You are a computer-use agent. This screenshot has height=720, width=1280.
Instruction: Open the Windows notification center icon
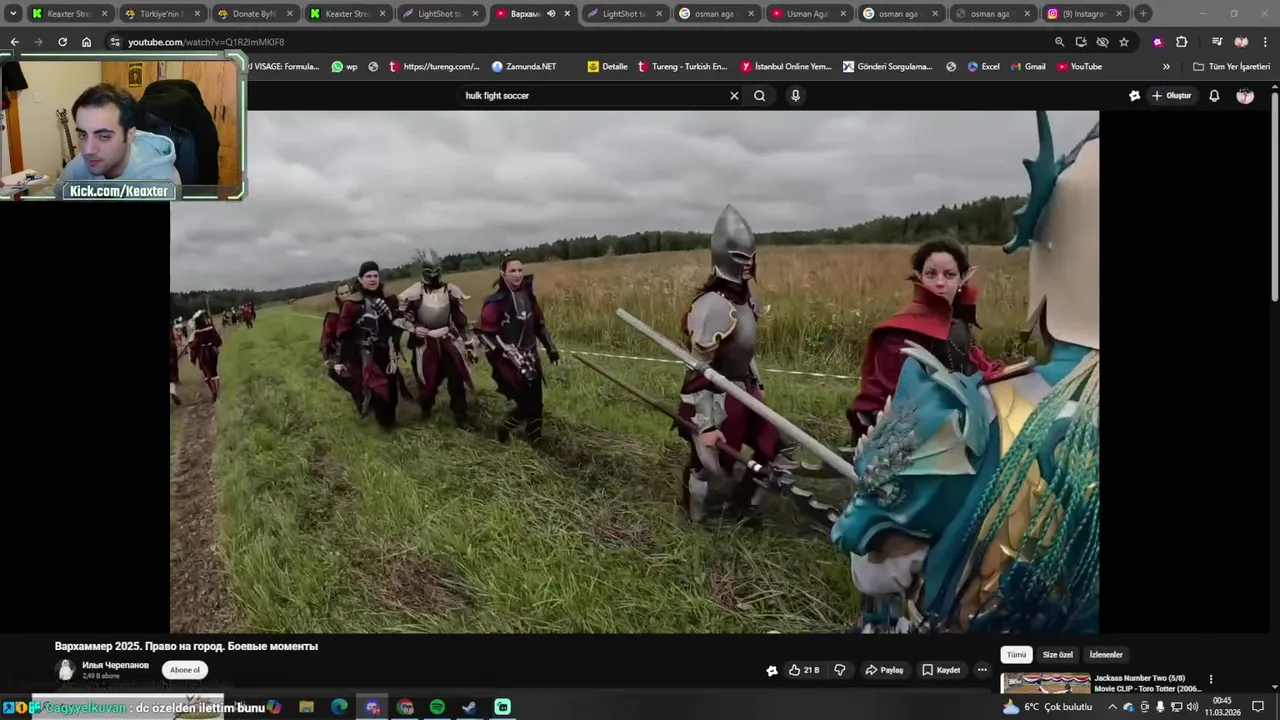(x=1258, y=707)
